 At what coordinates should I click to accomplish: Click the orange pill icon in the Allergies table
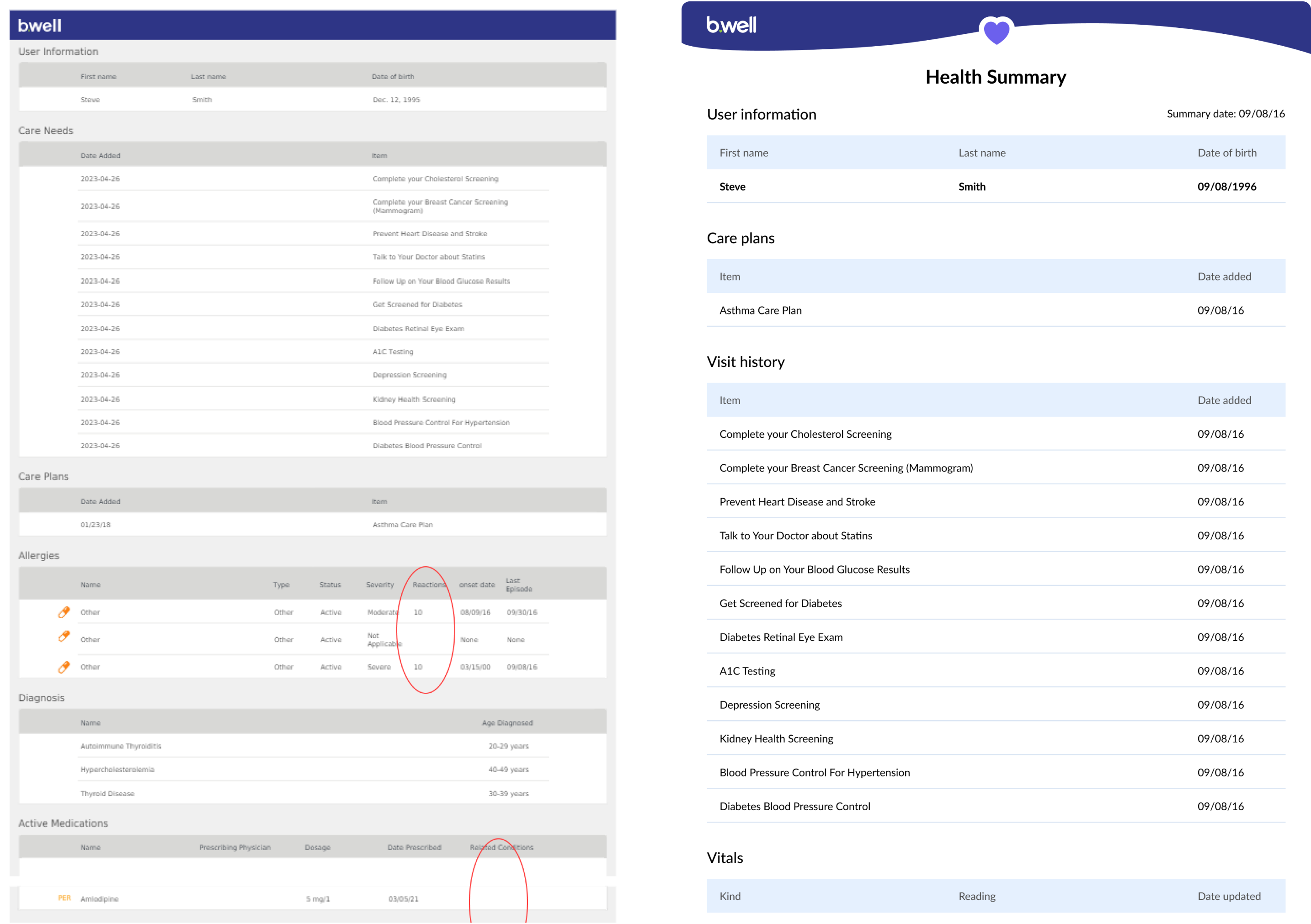coord(64,612)
